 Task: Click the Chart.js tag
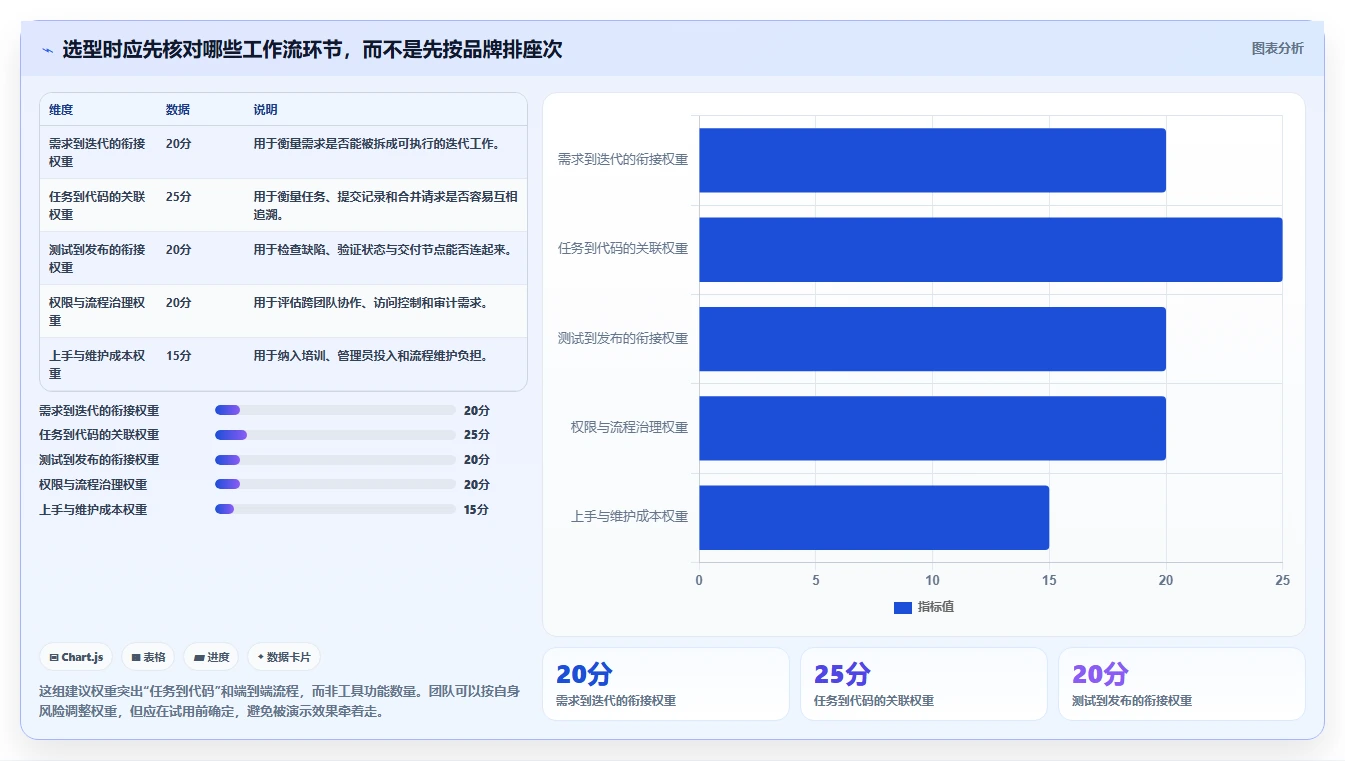click(77, 657)
